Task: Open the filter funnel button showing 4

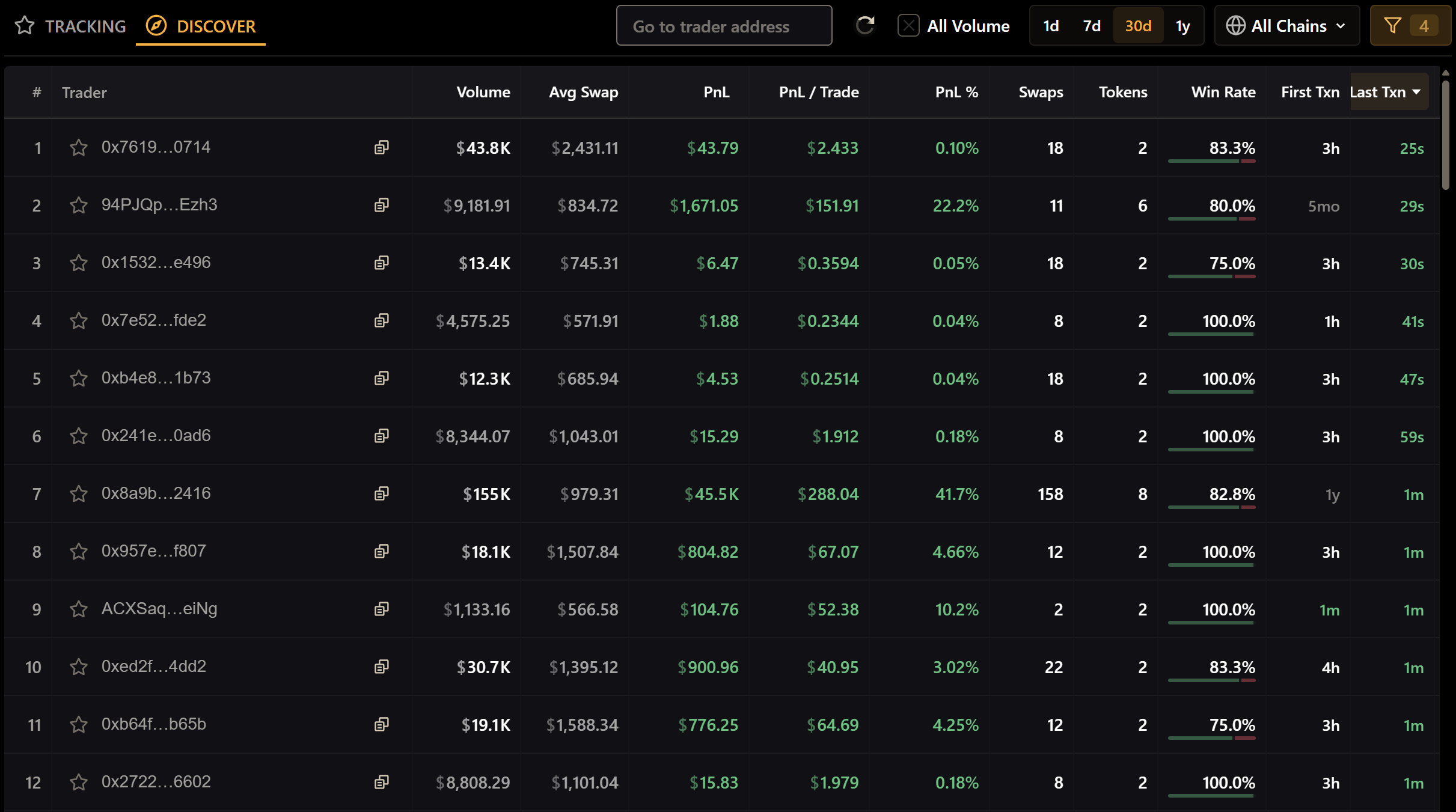Action: click(1409, 26)
